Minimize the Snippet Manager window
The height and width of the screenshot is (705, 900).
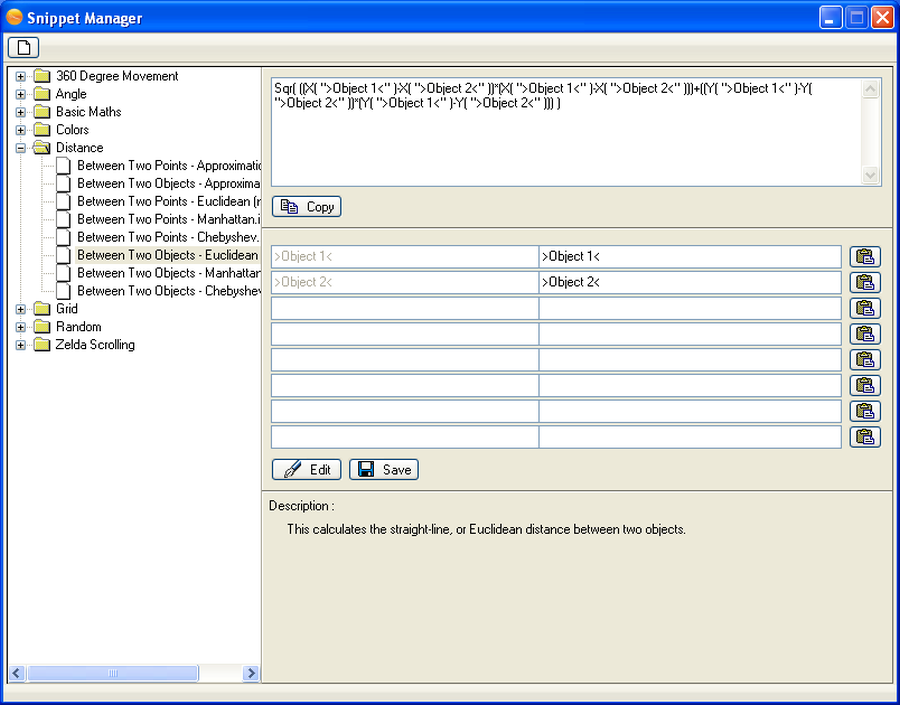click(831, 18)
